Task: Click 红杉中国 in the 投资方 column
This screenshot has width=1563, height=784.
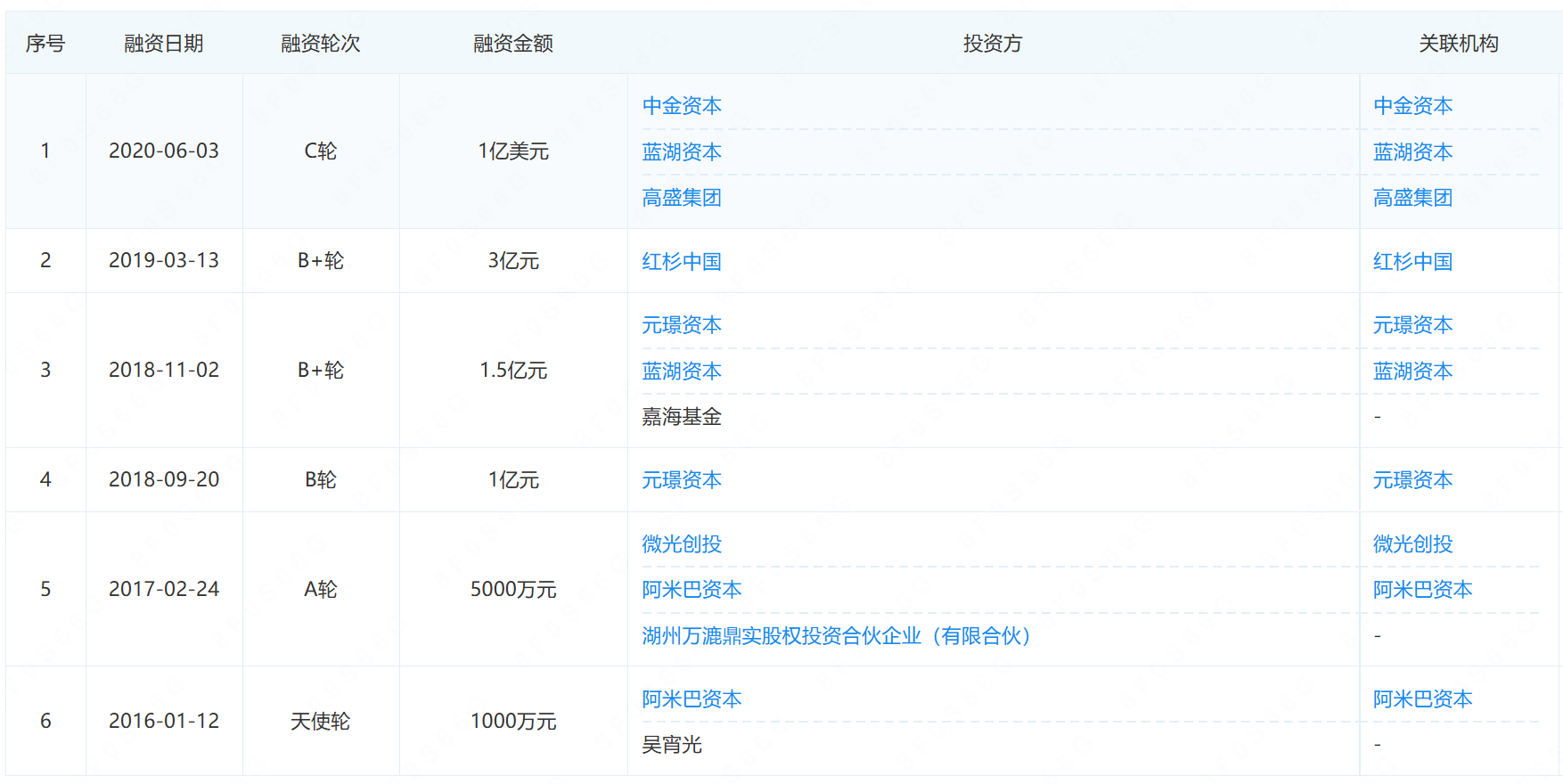Action: [x=682, y=262]
